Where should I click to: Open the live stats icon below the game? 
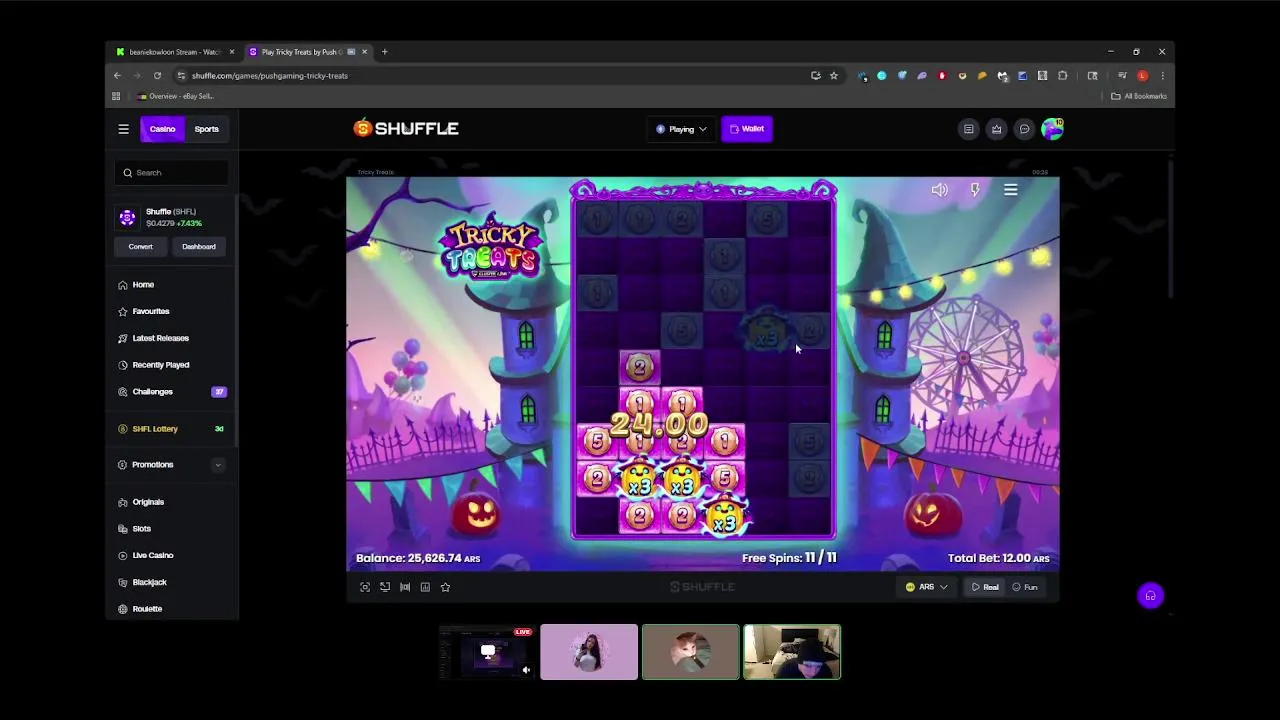(405, 587)
